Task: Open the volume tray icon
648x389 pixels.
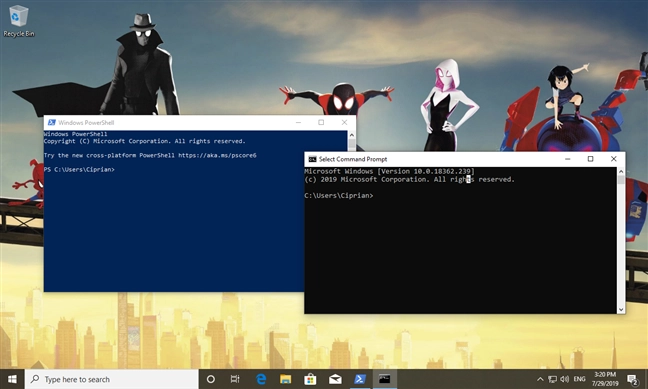Action: pos(565,379)
